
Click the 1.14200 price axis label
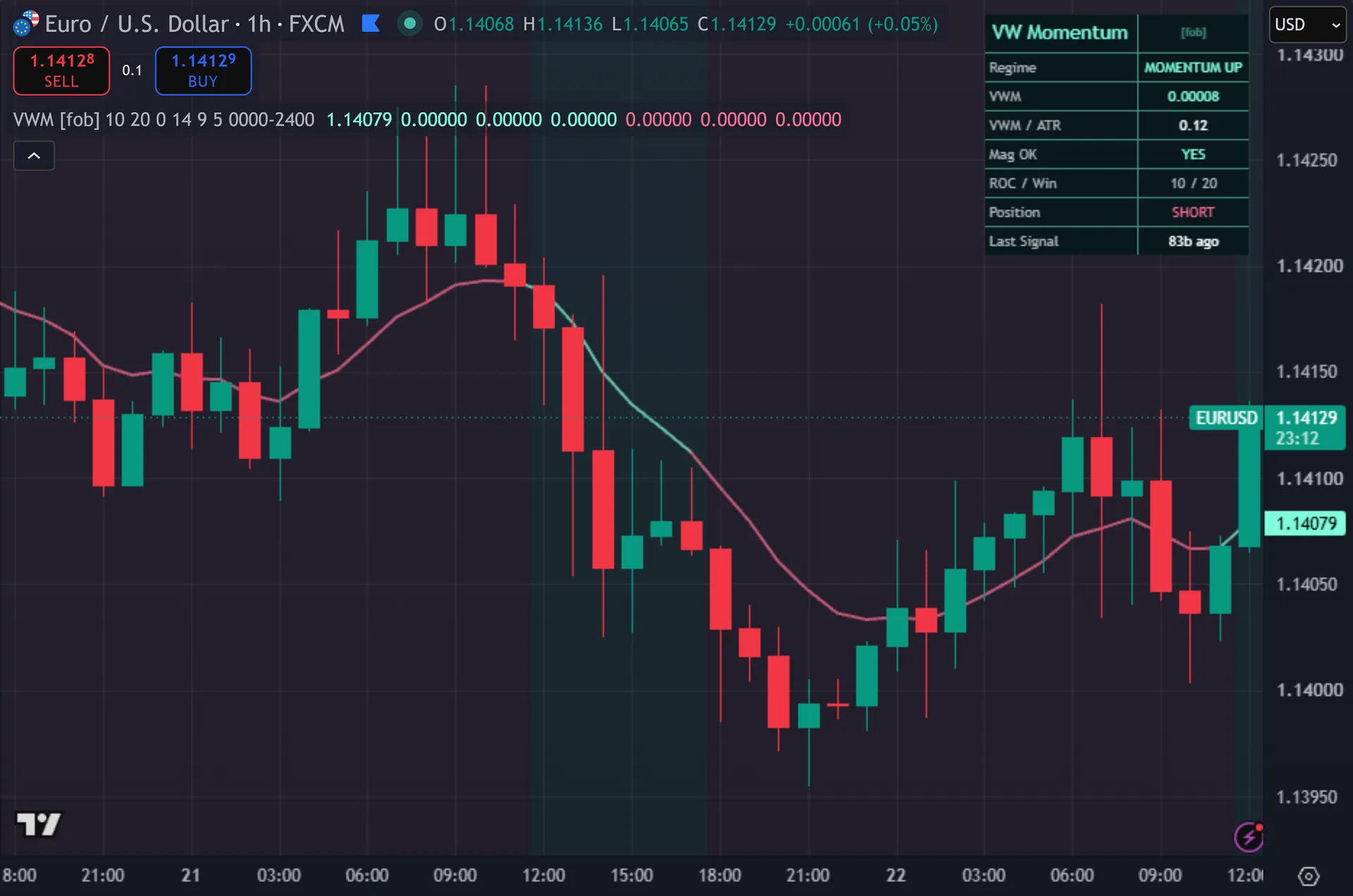pyautogui.click(x=1309, y=266)
